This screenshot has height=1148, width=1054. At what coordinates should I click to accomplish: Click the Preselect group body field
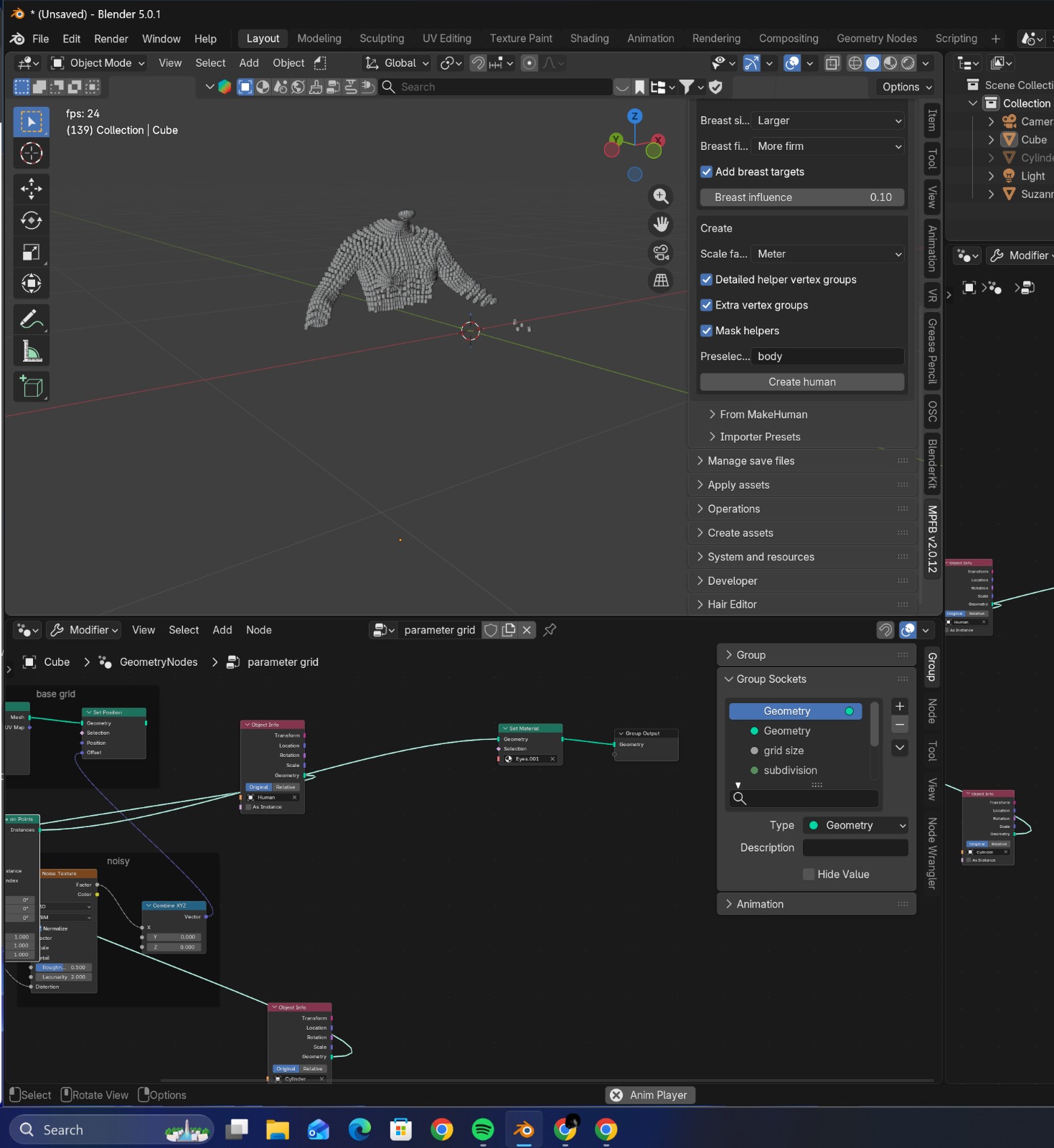tap(827, 357)
